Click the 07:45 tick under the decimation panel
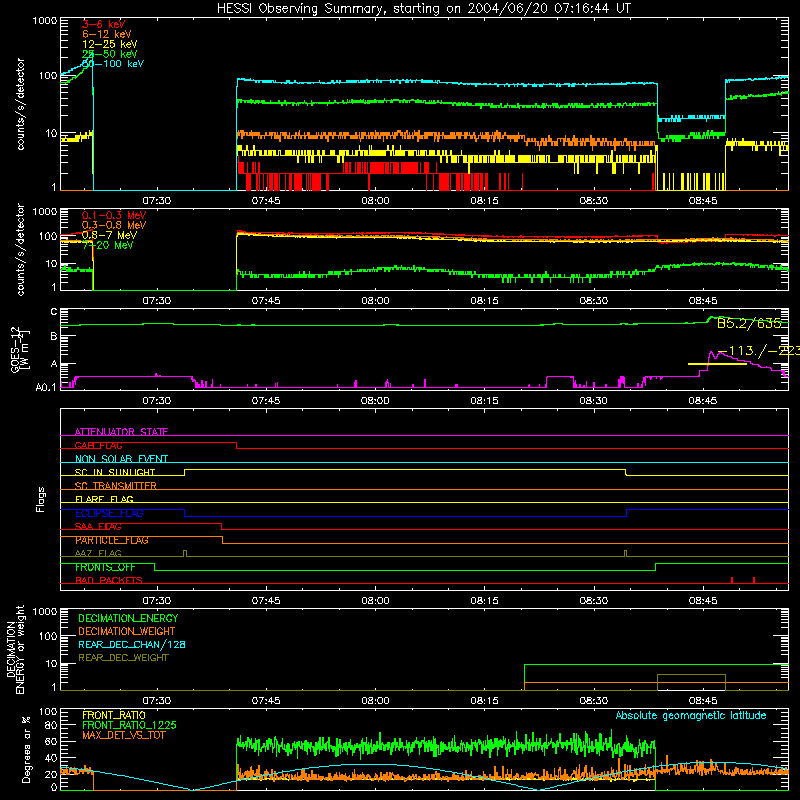 (x=266, y=701)
